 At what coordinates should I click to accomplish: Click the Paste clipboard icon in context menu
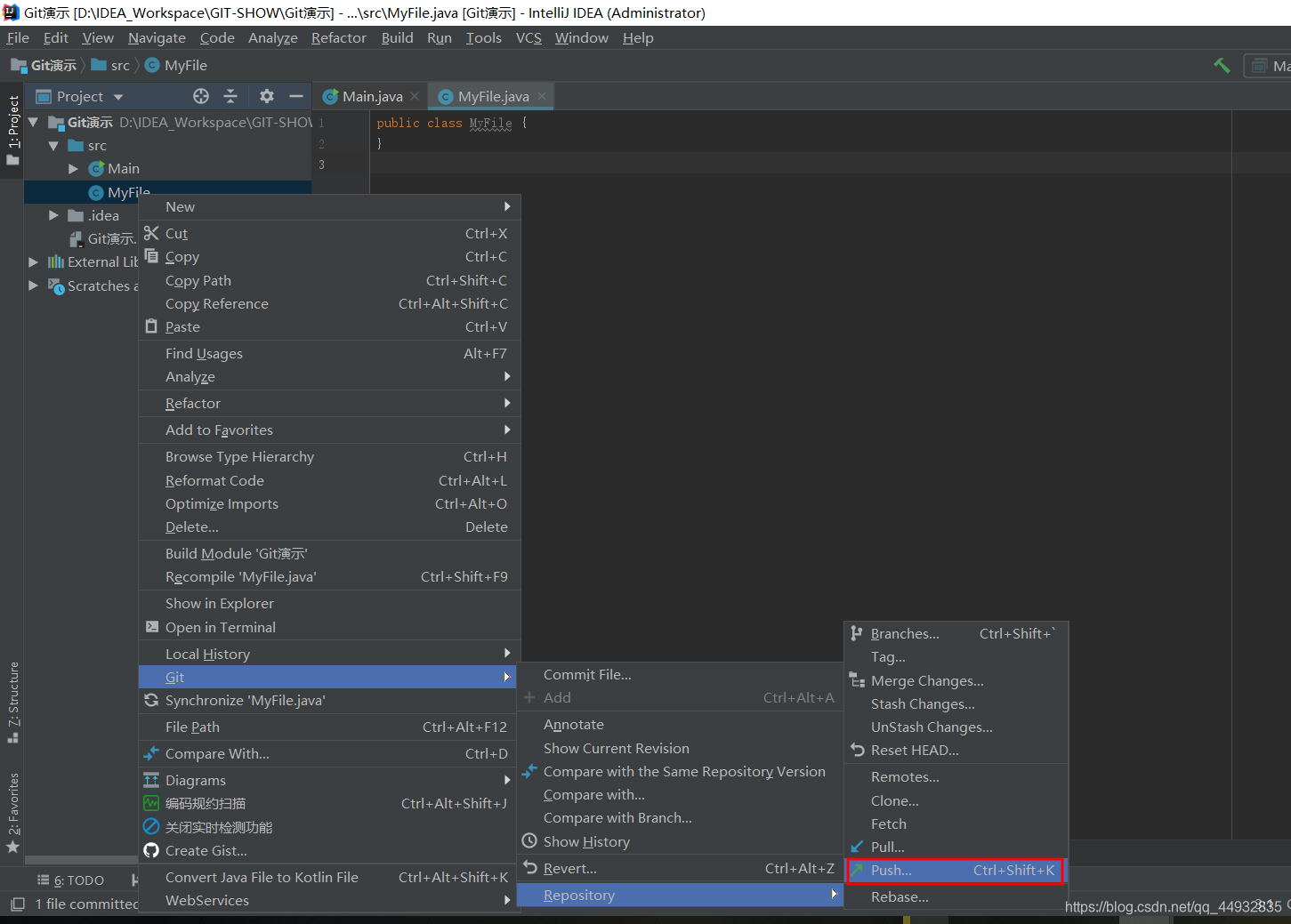click(151, 326)
